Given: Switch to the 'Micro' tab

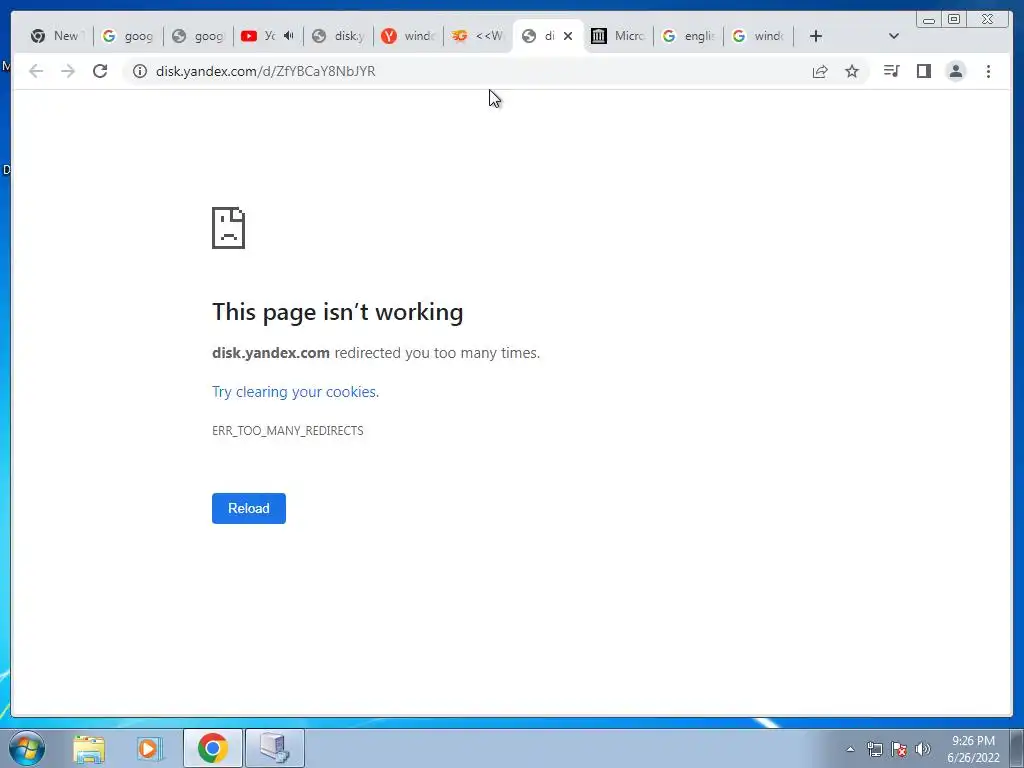Looking at the screenshot, I should (x=618, y=36).
